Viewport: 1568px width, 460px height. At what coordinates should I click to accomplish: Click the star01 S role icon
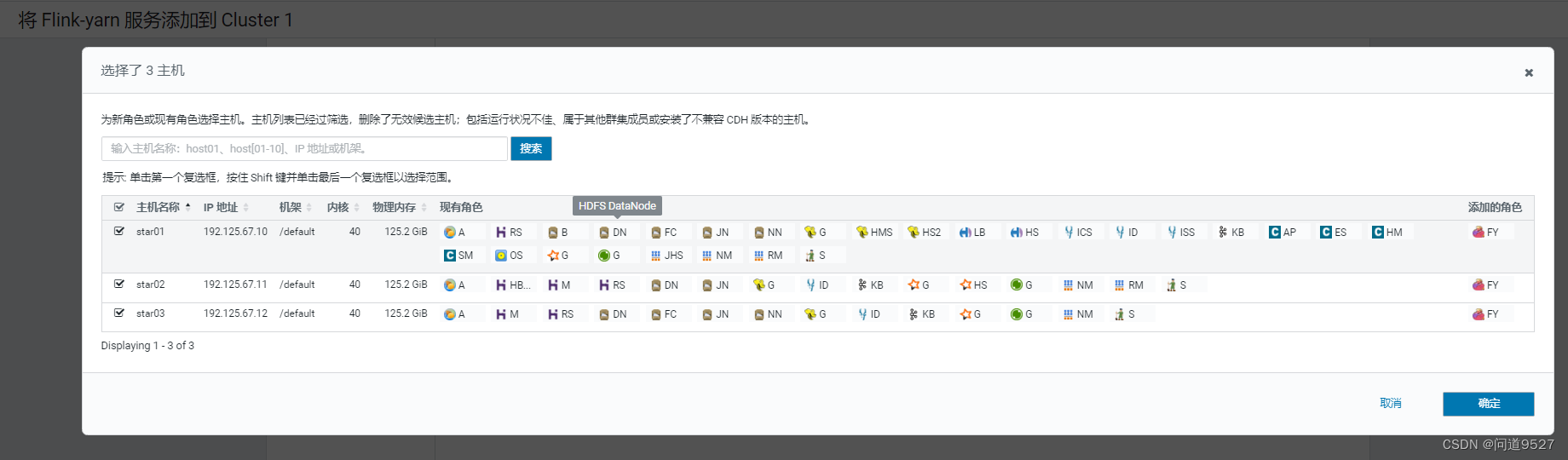pos(810,255)
